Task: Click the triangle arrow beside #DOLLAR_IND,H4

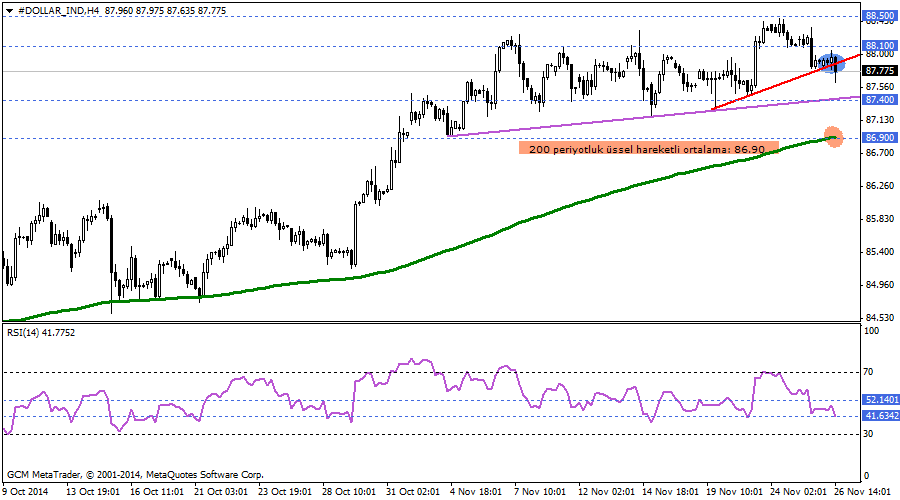Action: click(x=9, y=9)
